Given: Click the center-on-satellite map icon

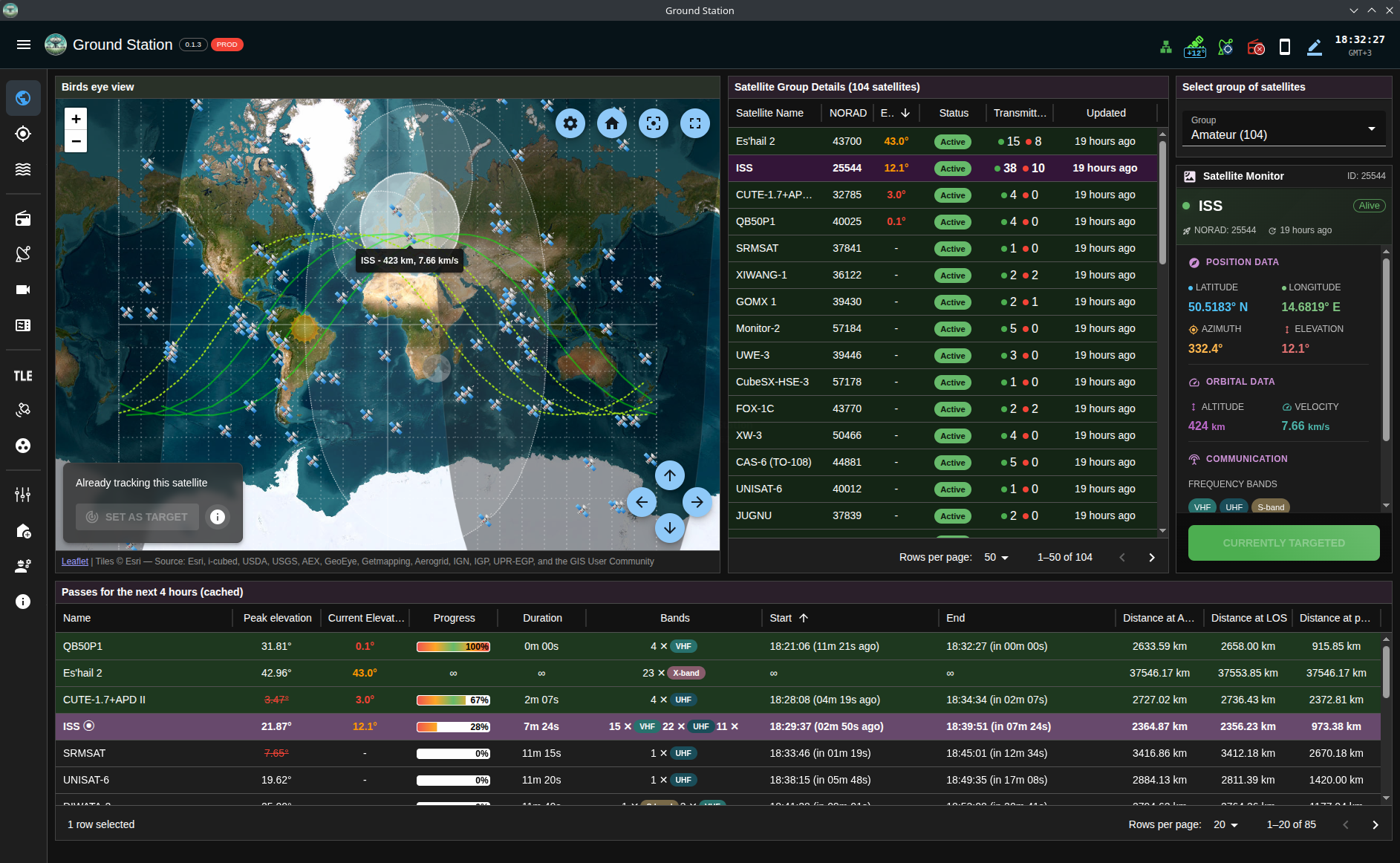Looking at the screenshot, I should tap(654, 123).
